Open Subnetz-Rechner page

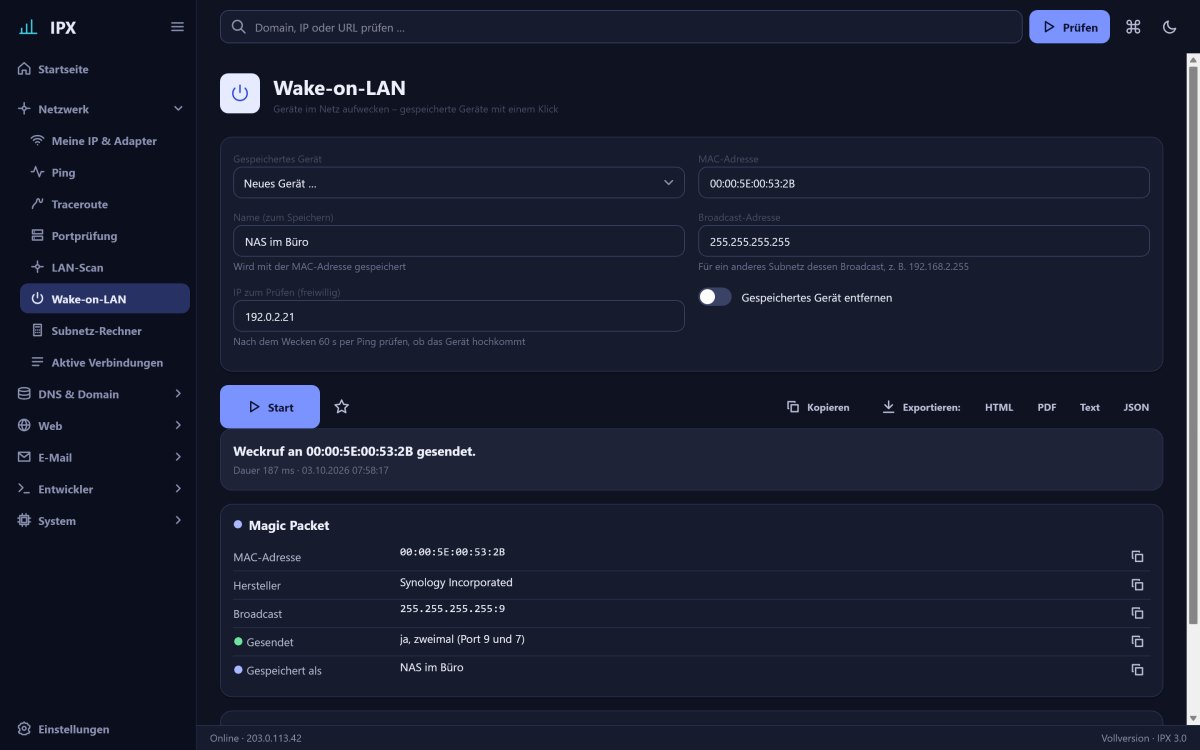coord(105,331)
